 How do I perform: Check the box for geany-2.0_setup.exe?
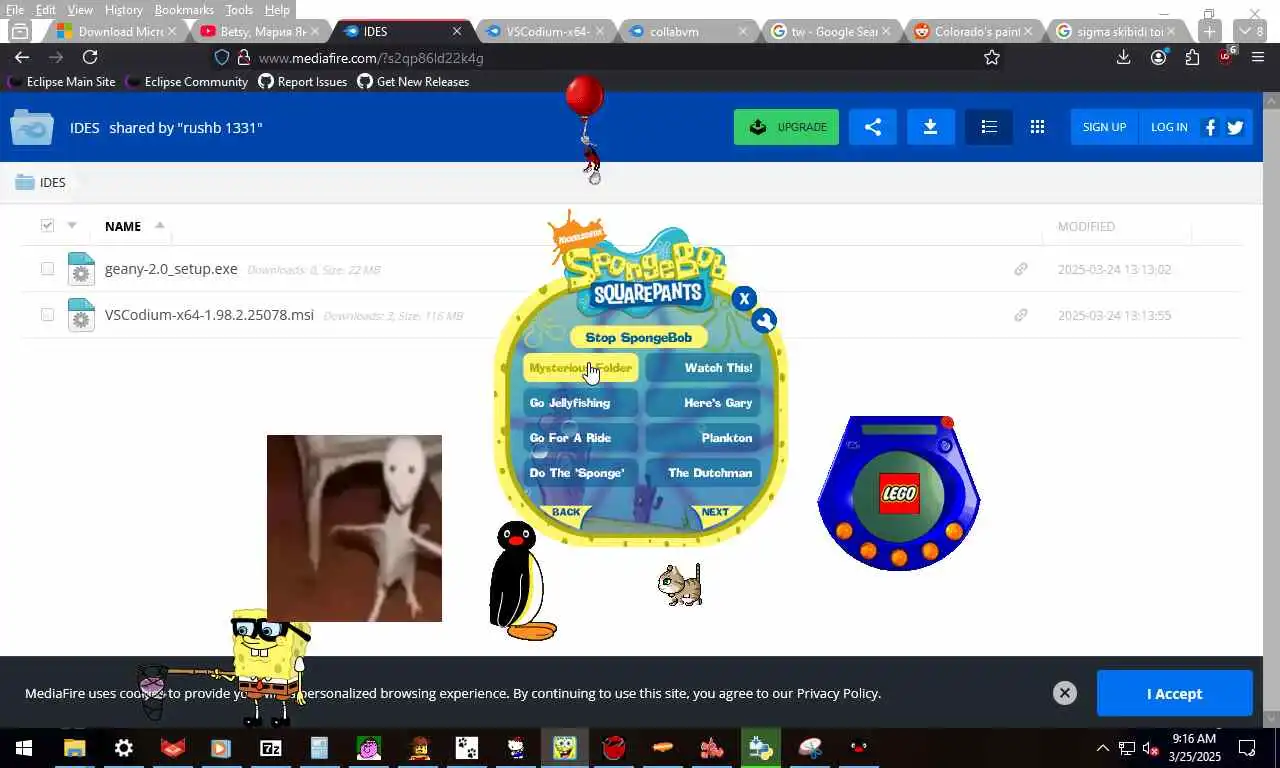[47, 269]
